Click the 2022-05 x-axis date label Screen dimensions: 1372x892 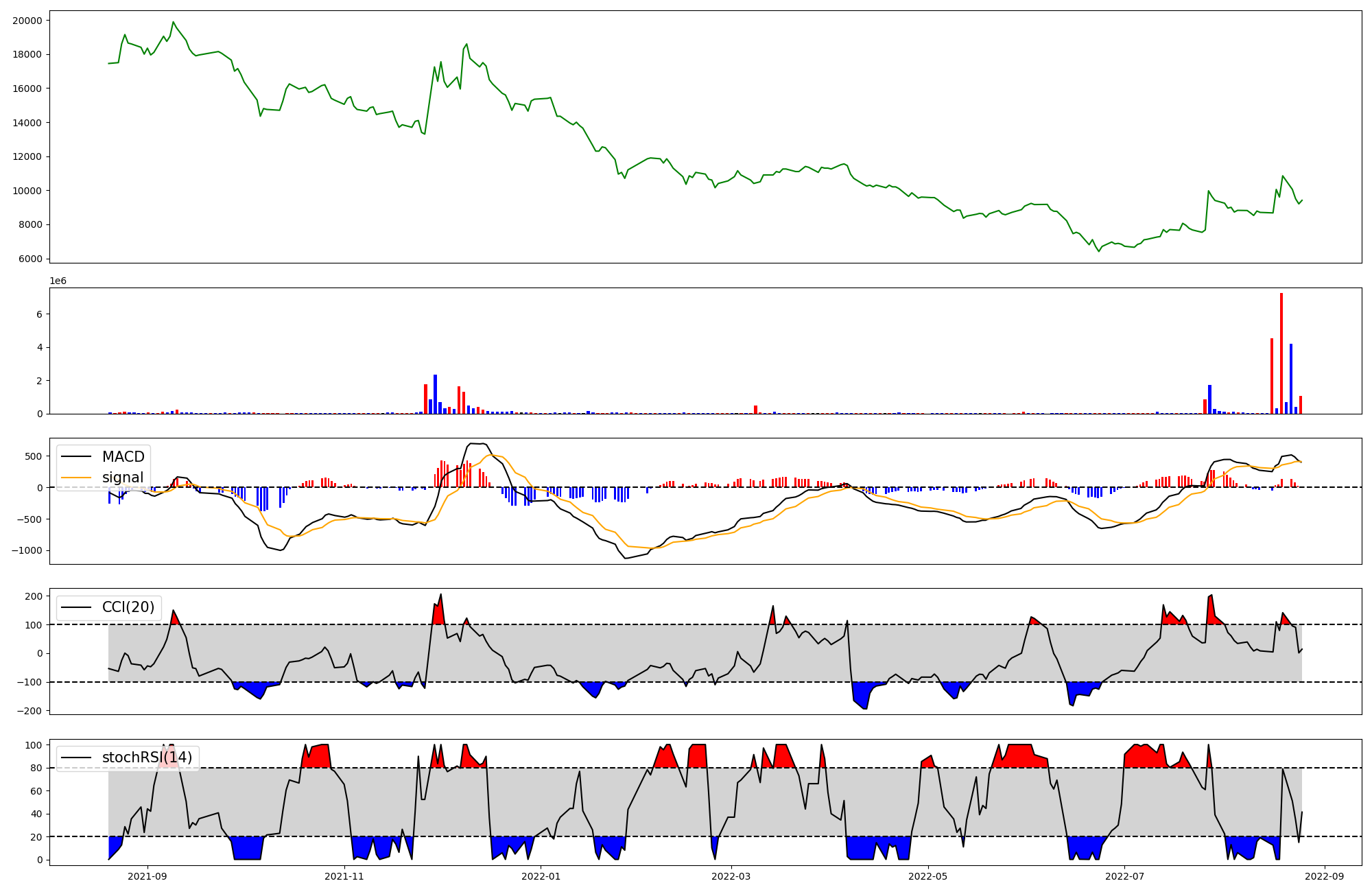coord(928,876)
